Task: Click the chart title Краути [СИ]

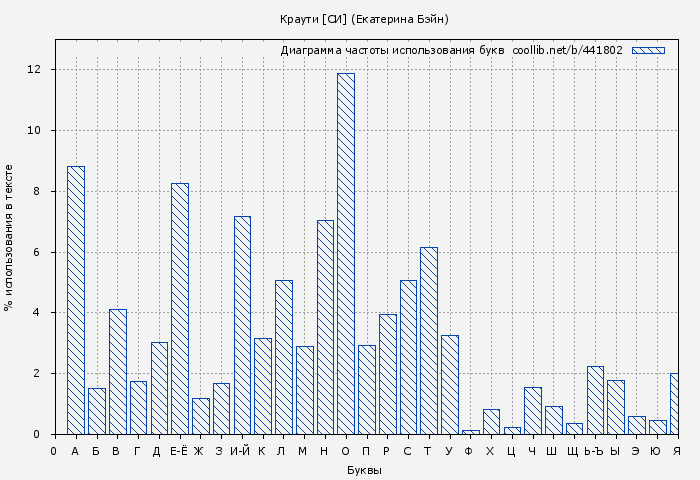Action: [x=364, y=19]
